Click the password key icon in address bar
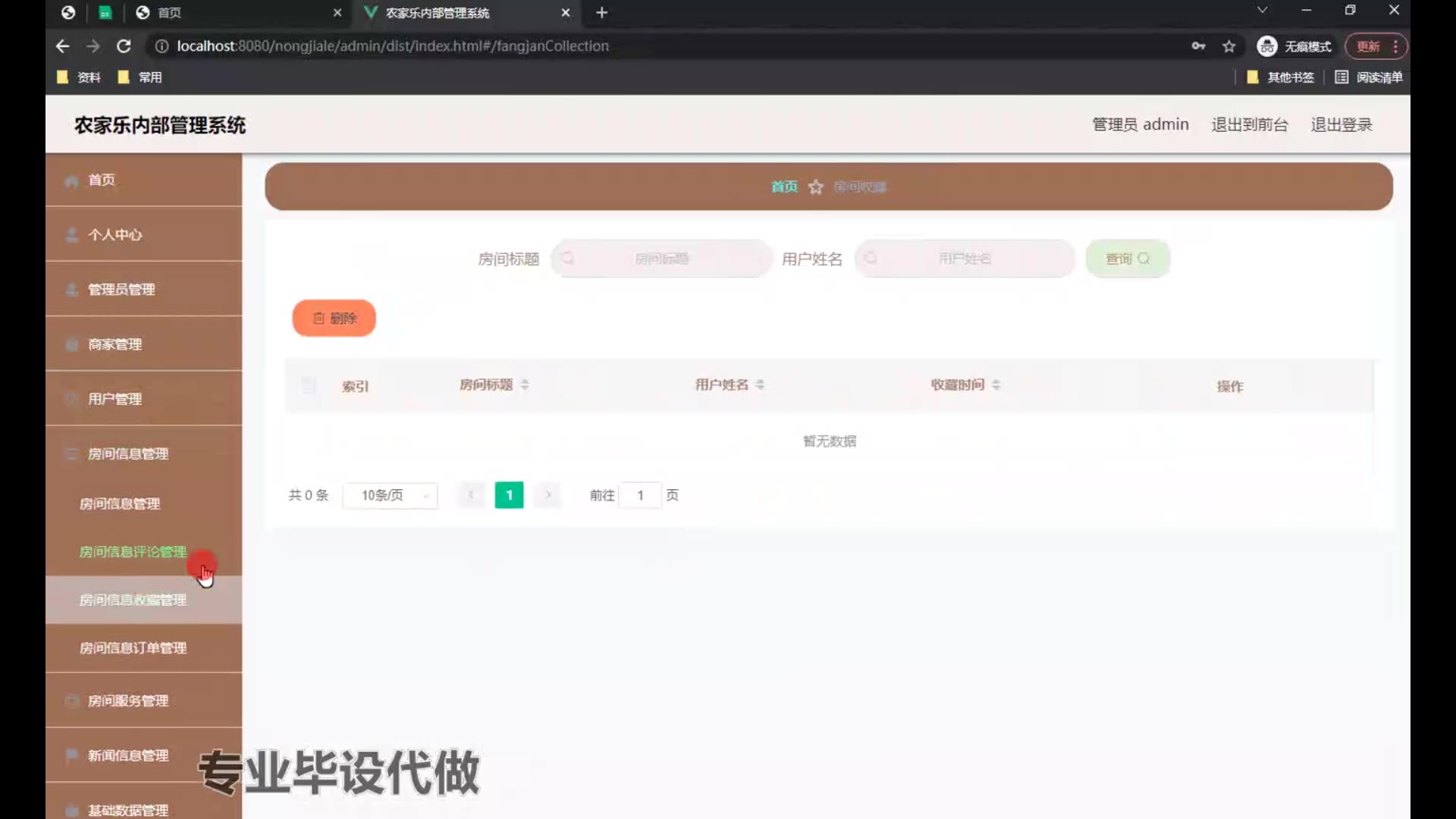1456x819 pixels. [1198, 46]
